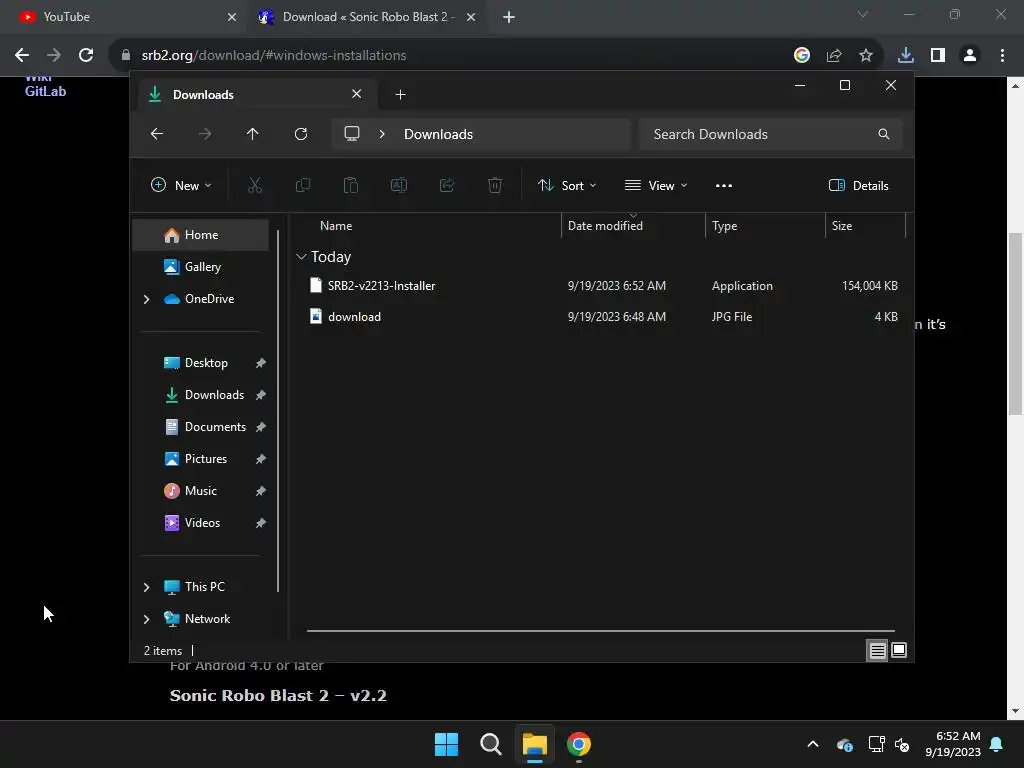Toggle the Details pane button

(858, 185)
